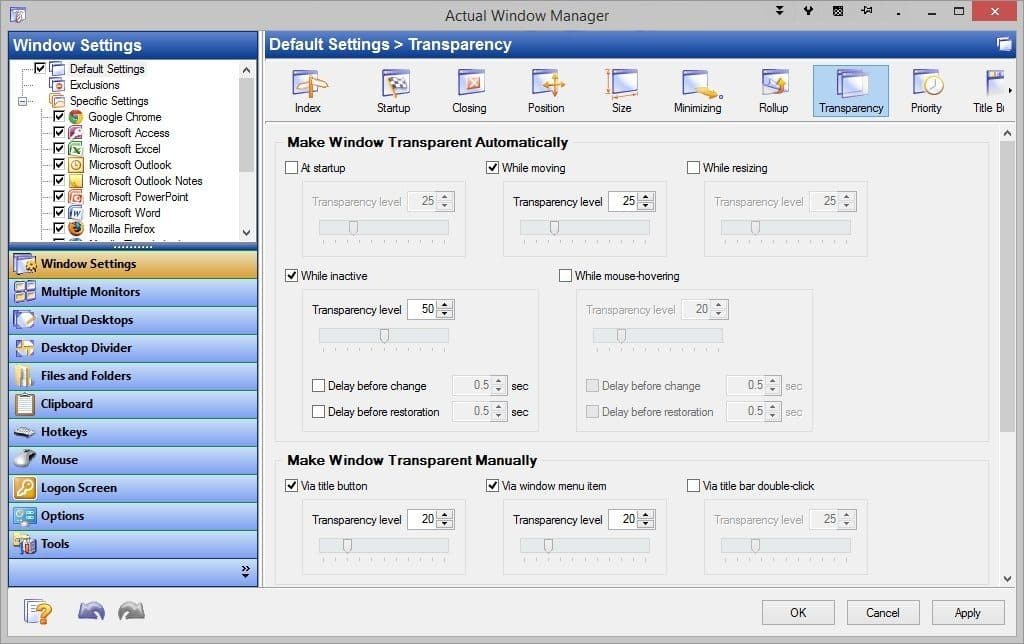Open the Priority settings icon
The height and width of the screenshot is (644, 1024).
(x=926, y=88)
